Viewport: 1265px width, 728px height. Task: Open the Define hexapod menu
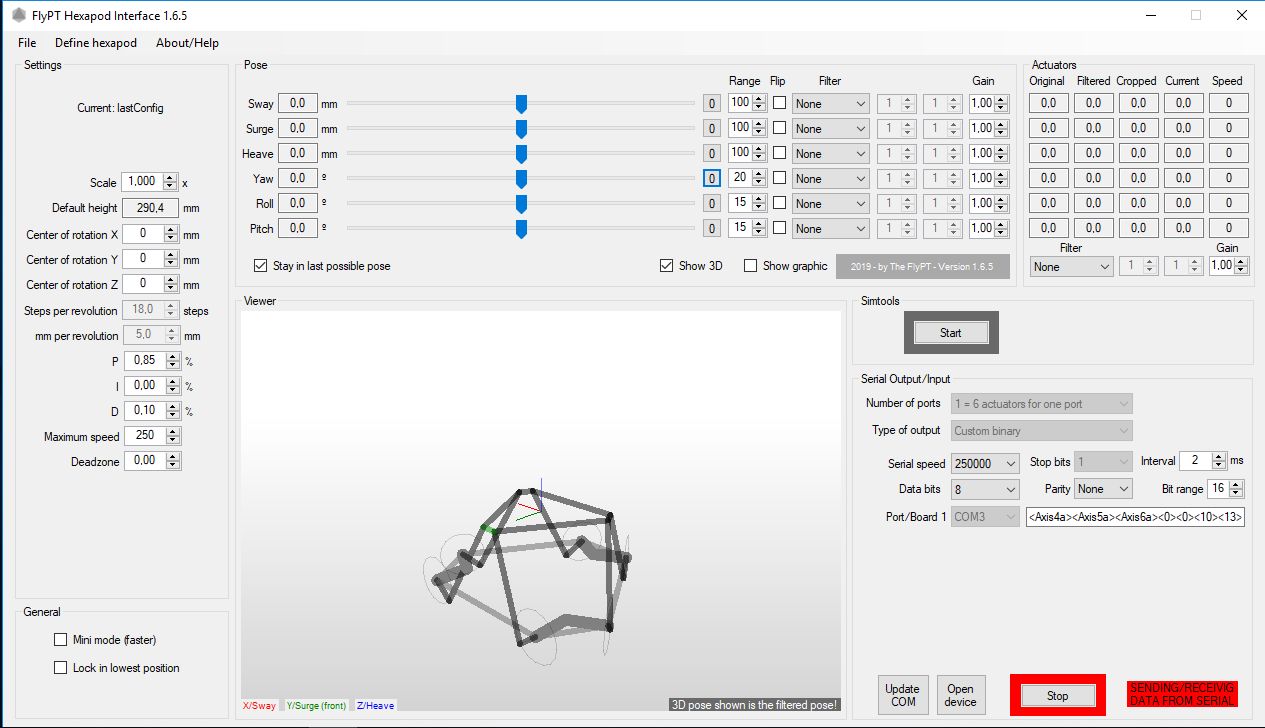click(95, 43)
